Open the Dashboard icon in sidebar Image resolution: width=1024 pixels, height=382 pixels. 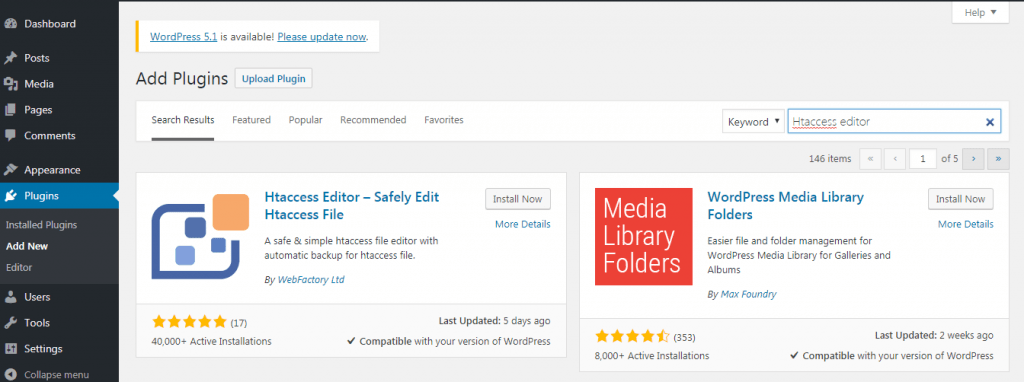tap(10, 24)
